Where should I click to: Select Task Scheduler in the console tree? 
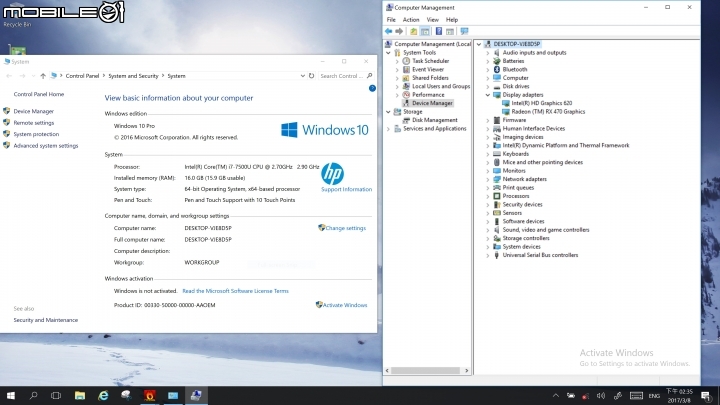click(x=430, y=61)
